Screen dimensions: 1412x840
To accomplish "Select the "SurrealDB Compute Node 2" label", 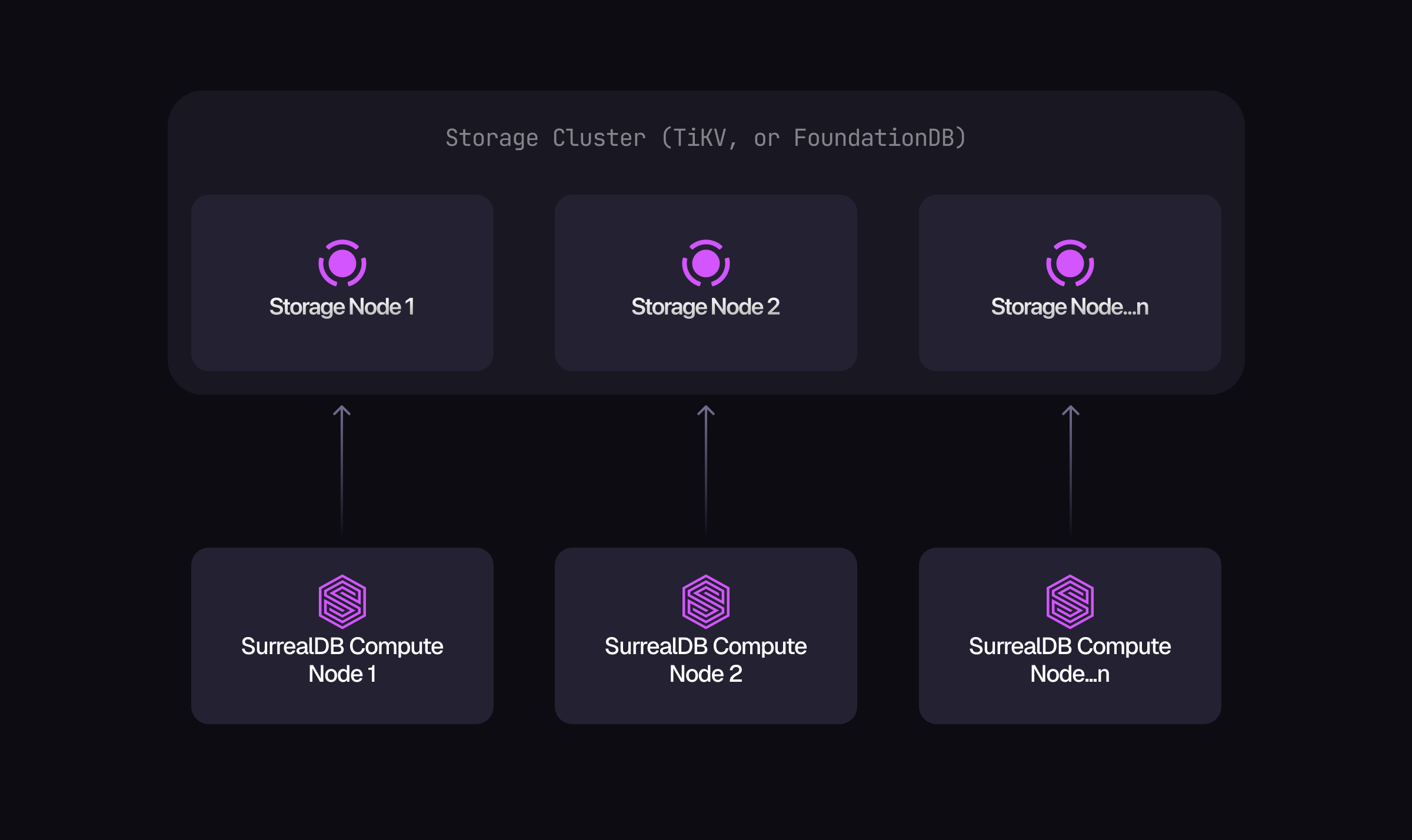I will tap(706, 660).
